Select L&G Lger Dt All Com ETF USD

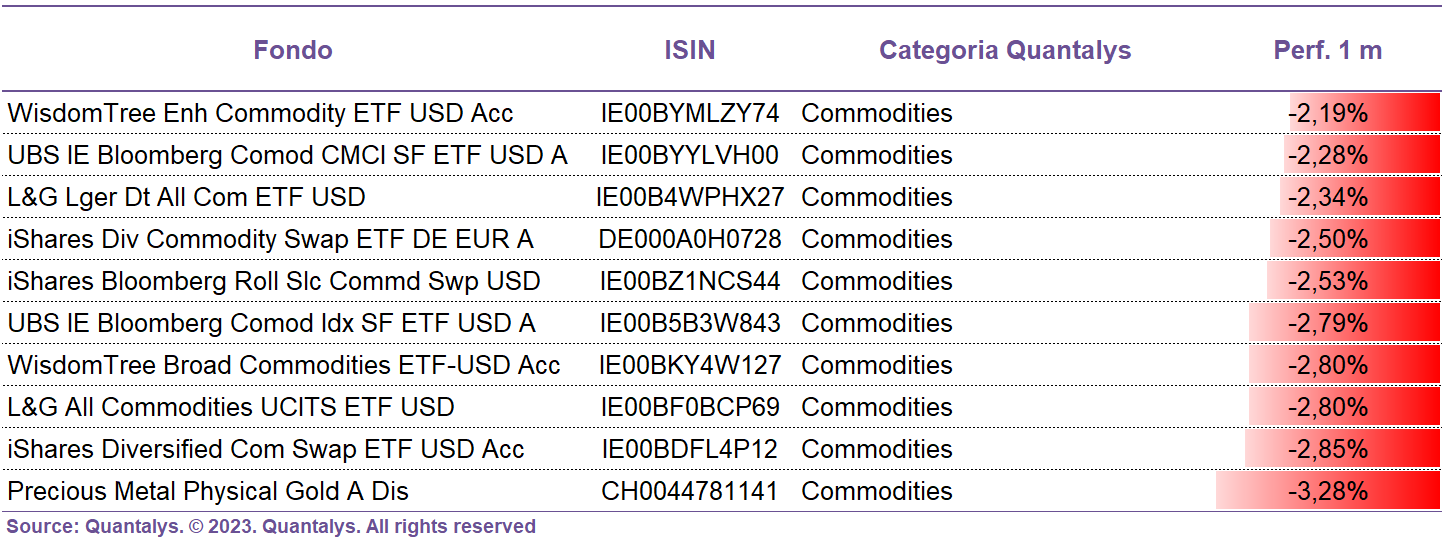pos(186,197)
